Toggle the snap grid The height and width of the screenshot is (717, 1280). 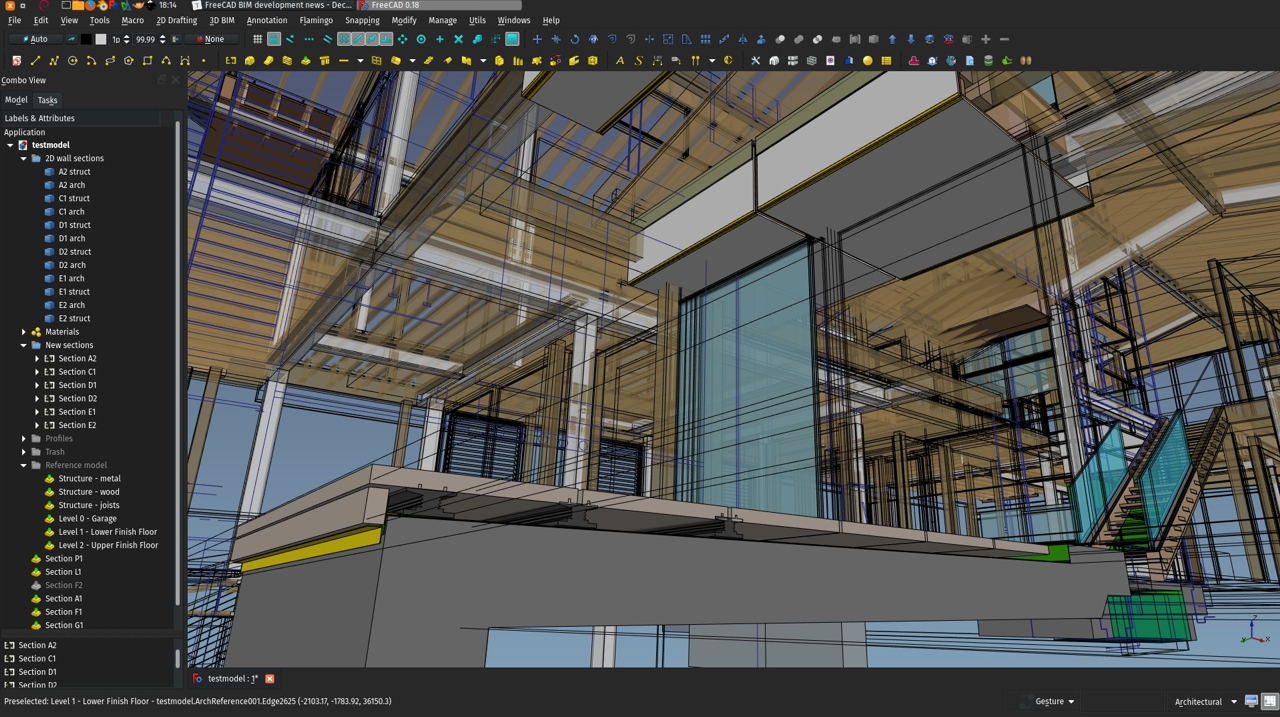[x=258, y=39]
